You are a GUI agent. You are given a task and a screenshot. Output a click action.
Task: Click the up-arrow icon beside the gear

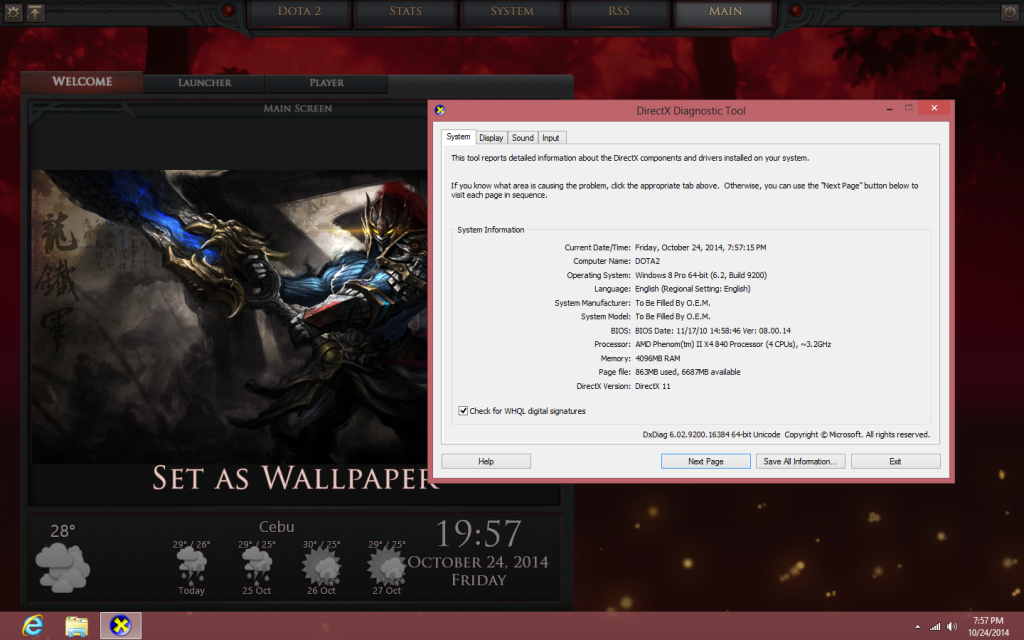click(36, 12)
